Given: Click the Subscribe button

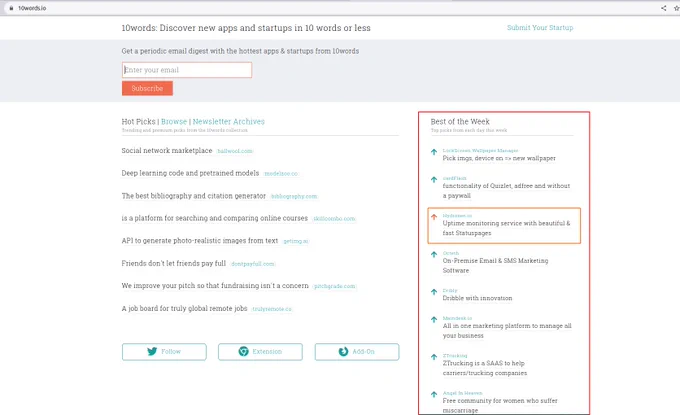Looking at the screenshot, I should 147,88.
